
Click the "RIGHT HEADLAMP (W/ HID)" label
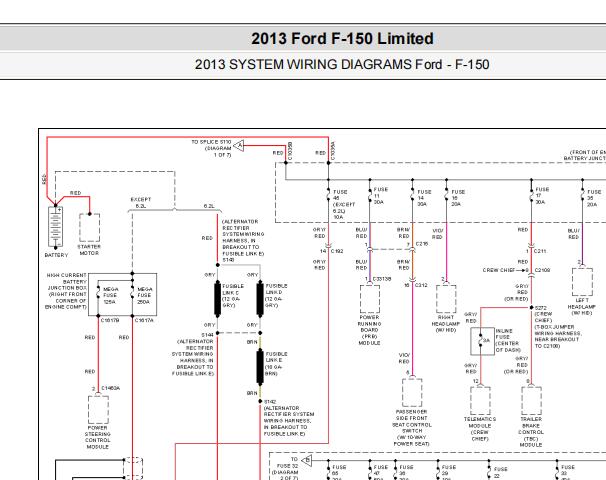point(446,324)
